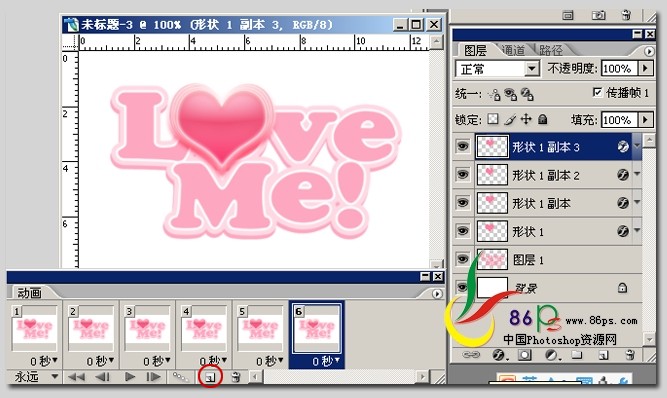Viewport: 667px width, 398px height.
Task: Click the Layers panel scrollbar up arrow
Action: click(x=649, y=140)
